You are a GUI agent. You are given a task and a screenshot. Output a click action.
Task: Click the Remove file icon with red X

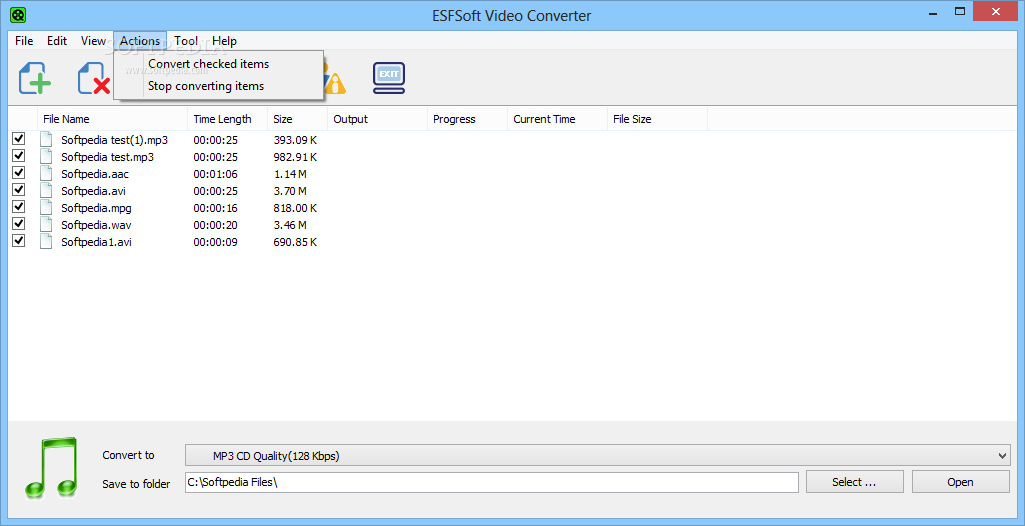click(x=94, y=78)
